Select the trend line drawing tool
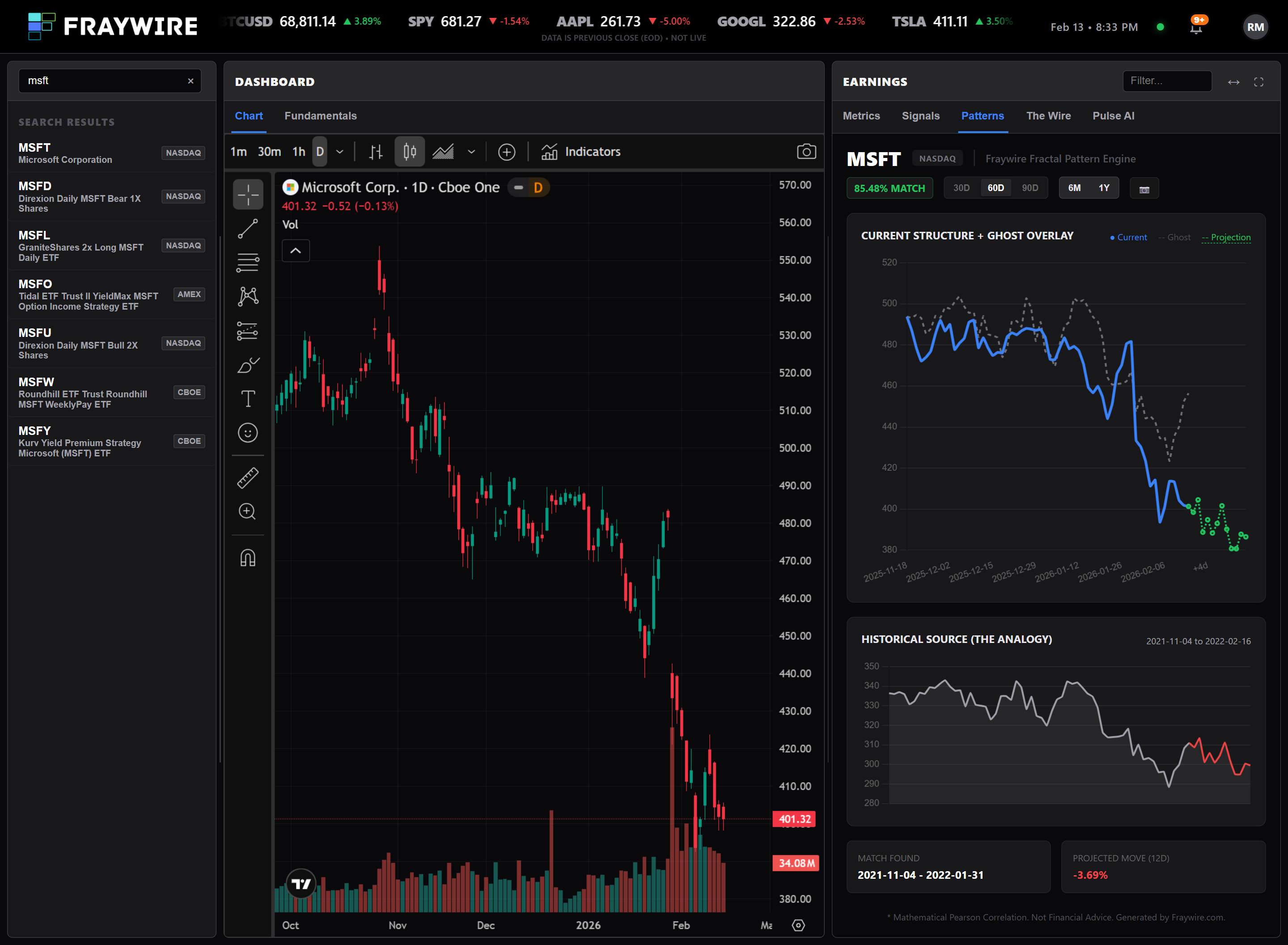This screenshot has width=1288, height=945. [248, 229]
